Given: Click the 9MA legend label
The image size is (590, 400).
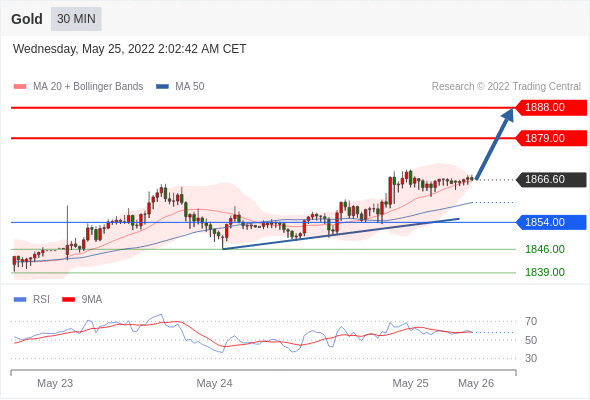Looking at the screenshot, I should point(92,300).
